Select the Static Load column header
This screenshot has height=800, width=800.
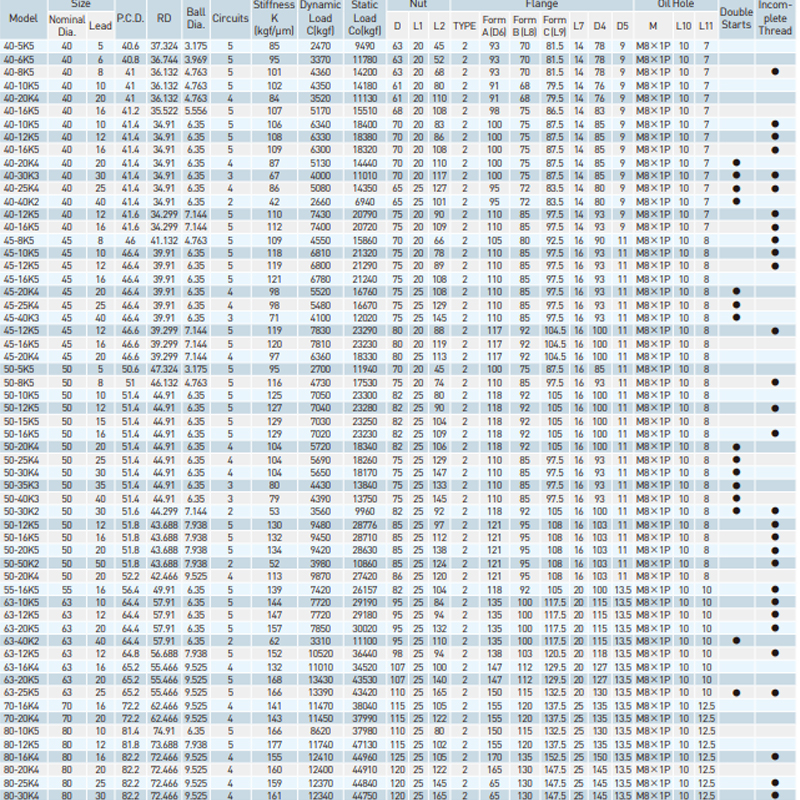click(364, 19)
